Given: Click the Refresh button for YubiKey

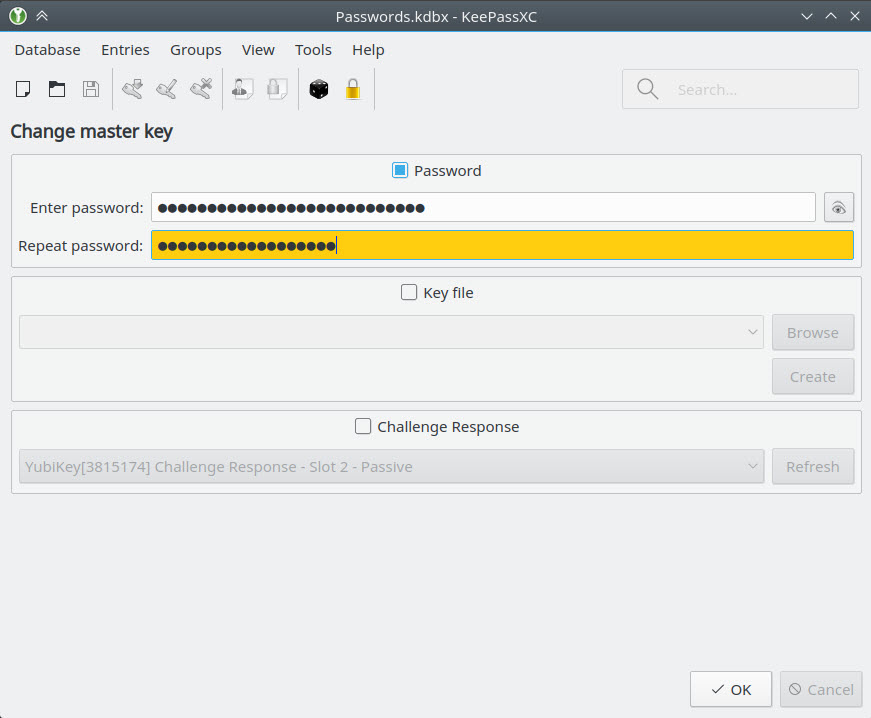Looking at the screenshot, I should pos(813,466).
